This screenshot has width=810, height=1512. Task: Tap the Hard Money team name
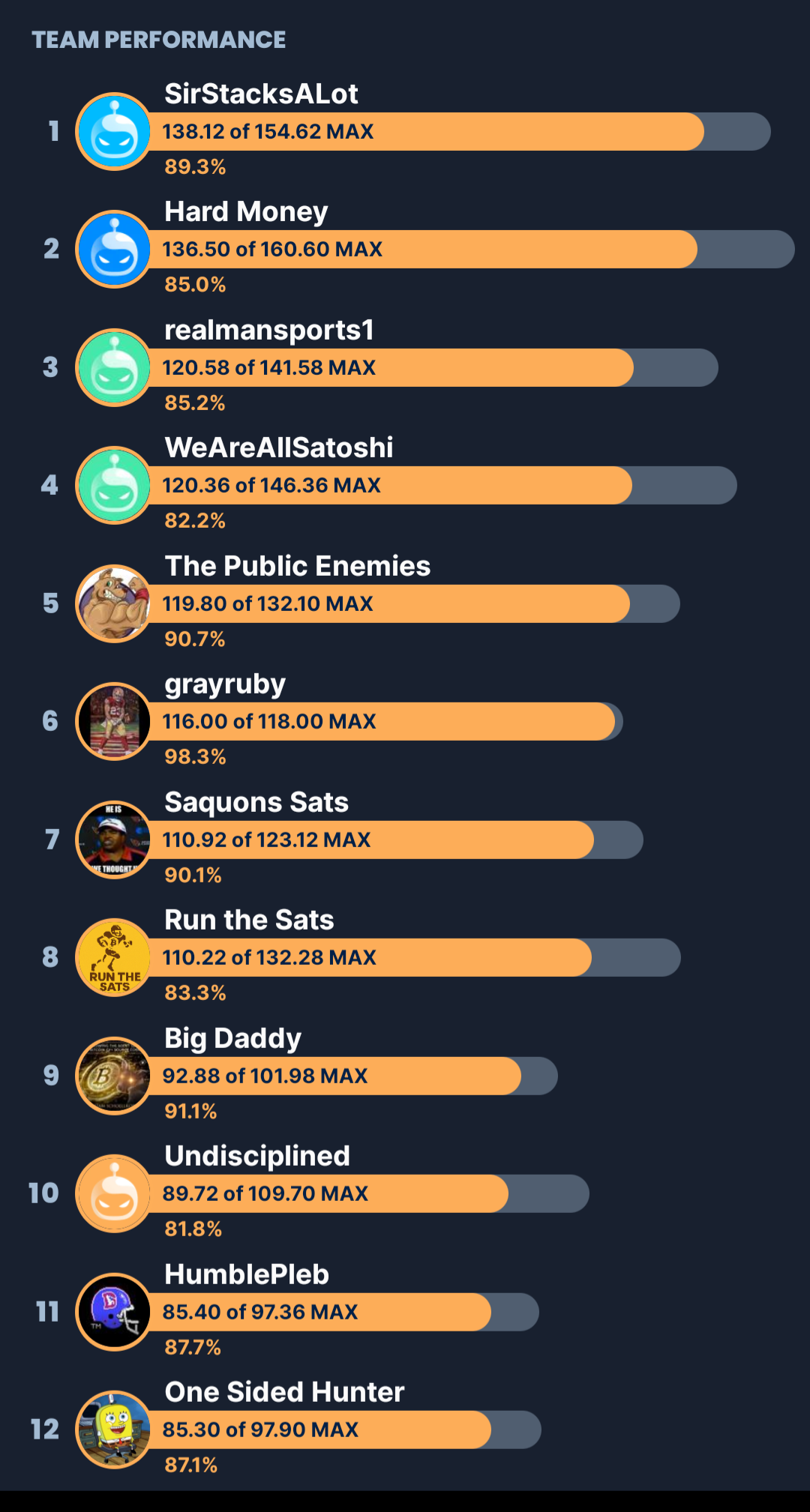point(246,212)
